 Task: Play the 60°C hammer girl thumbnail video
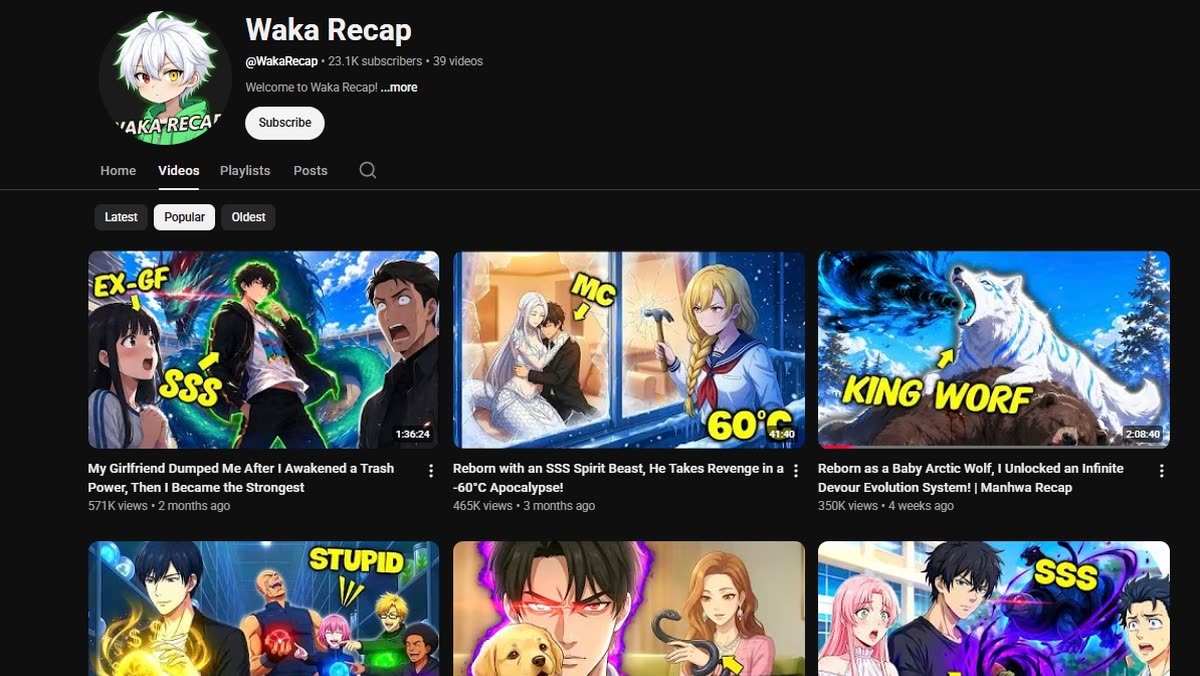[629, 349]
